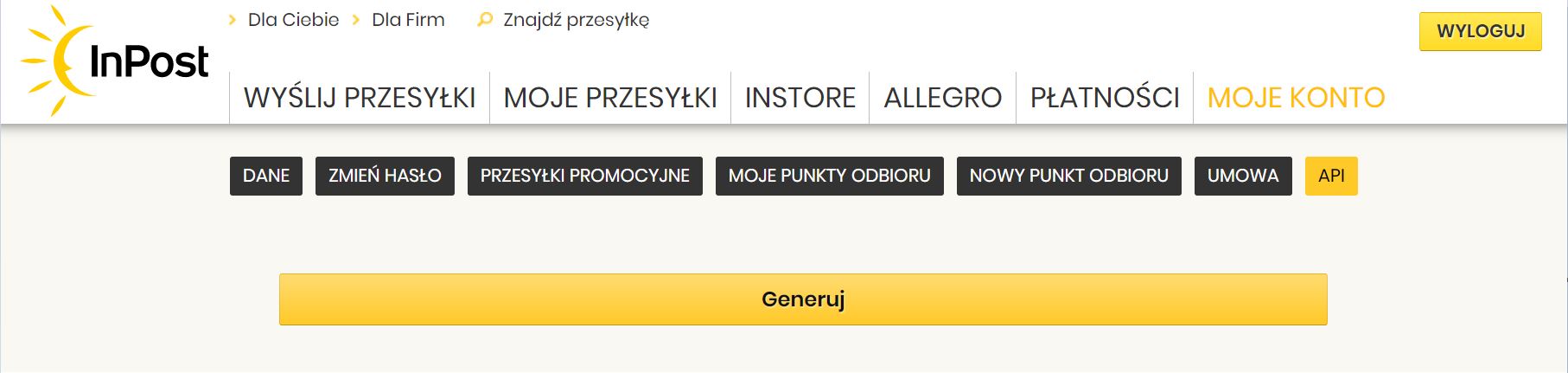
Task: Open the Dla Firm link
Action: point(408,20)
